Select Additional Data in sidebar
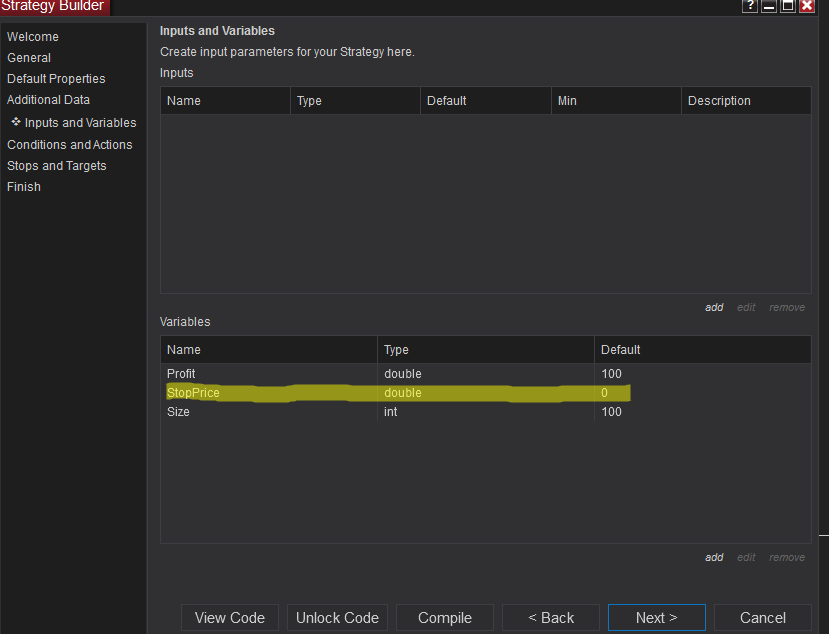Image resolution: width=829 pixels, height=634 pixels. (48, 100)
